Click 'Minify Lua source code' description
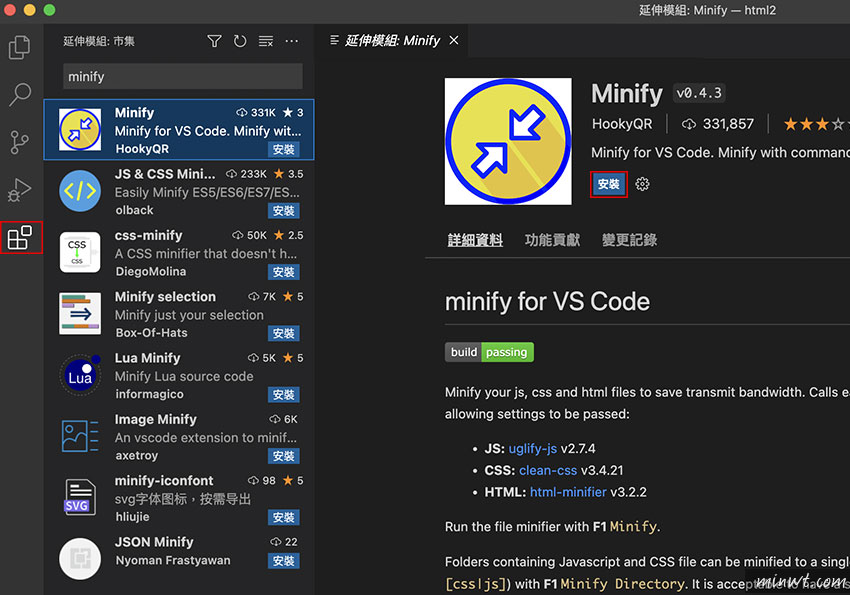The height and width of the screenshot is (595, 850). (184, 376)
